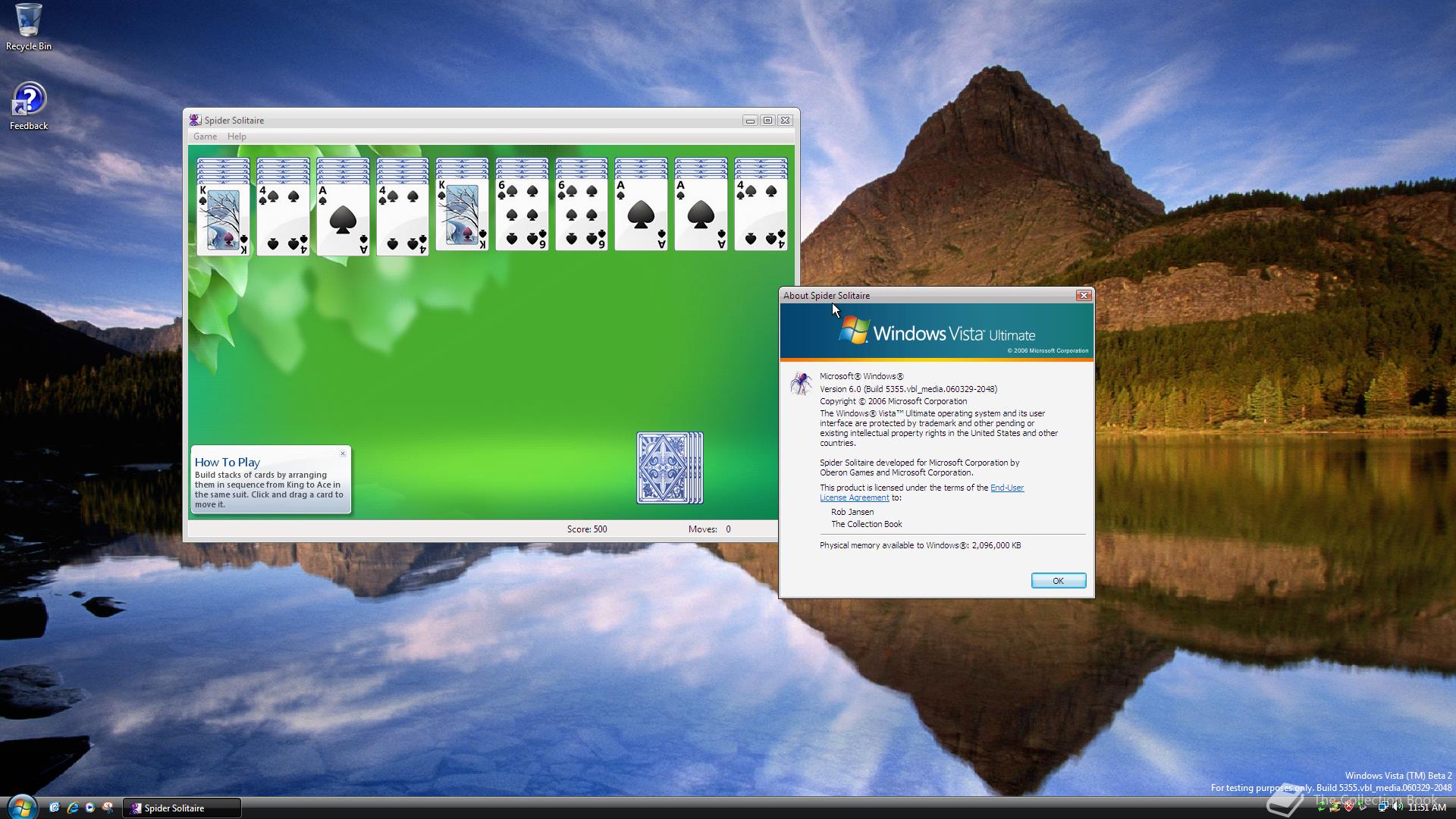The image size is (1456, 819).
Task: Click OK in About Spider Solitaire dialog
Action: [x=1058, y=581]
